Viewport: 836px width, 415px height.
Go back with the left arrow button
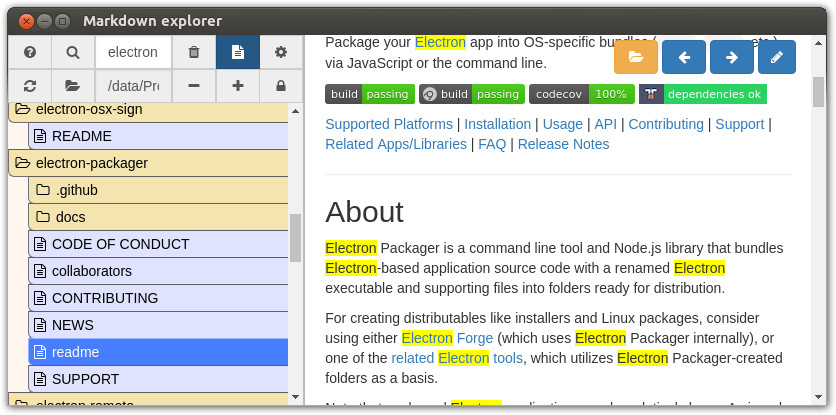[x=684, y=57]
